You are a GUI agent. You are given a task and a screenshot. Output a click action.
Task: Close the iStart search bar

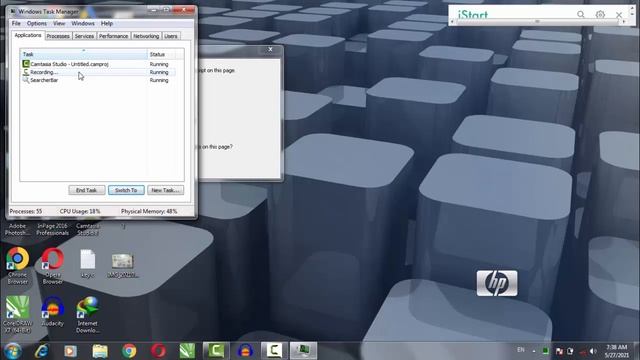pos(619,15)
